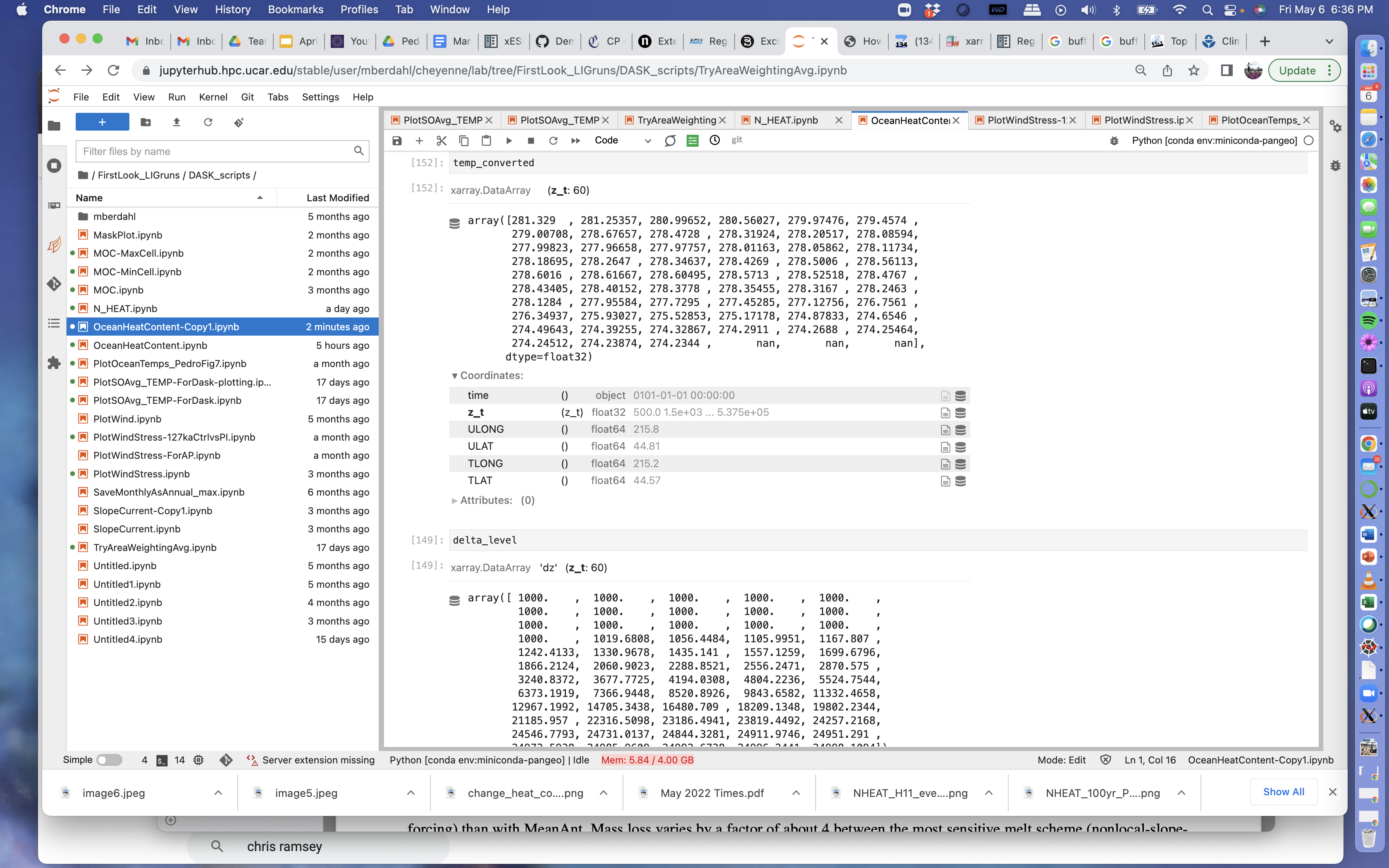
Task: Toggle data repr icon for TLAT
Action: coord(960,481)
